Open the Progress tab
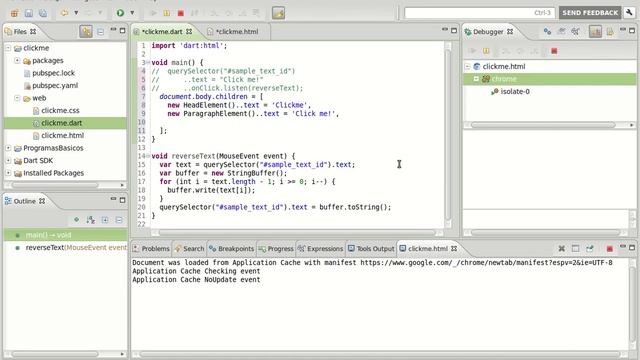640x360 pixels. [276, 249]
